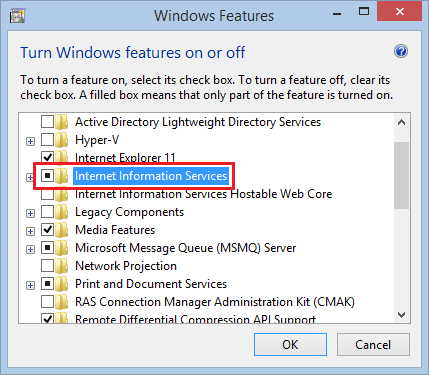Click the features list scrollbar thumb
The image size is (429, 375).
(x=402, y=176)
